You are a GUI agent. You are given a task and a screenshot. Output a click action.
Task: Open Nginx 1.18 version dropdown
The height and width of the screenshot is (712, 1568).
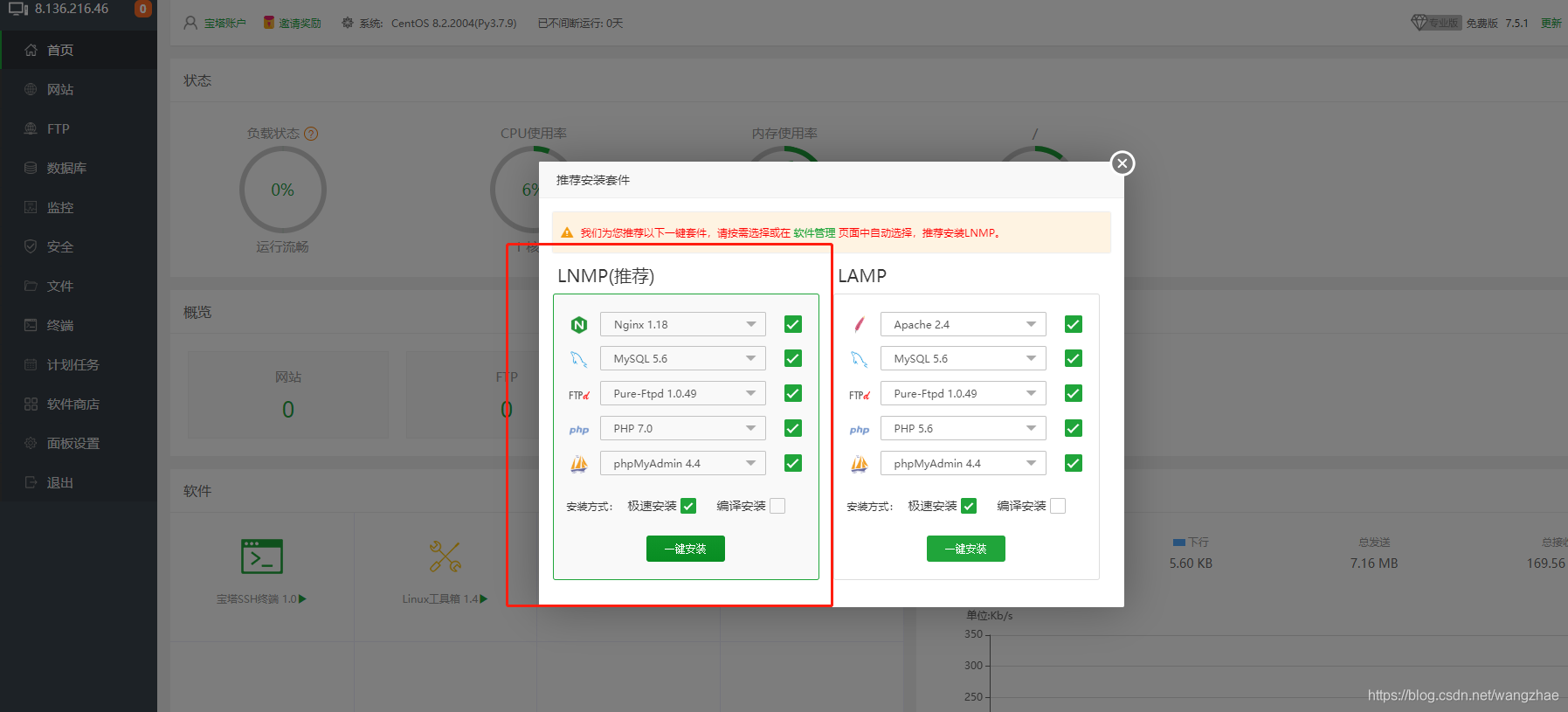click(x=683, y=324)
